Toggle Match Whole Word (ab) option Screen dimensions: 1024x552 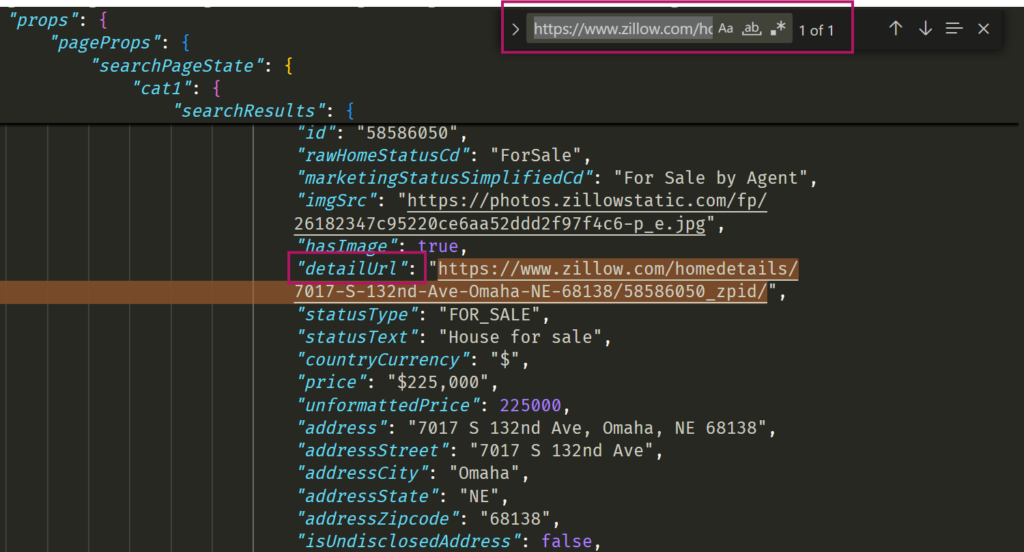(x=752, y=29)
